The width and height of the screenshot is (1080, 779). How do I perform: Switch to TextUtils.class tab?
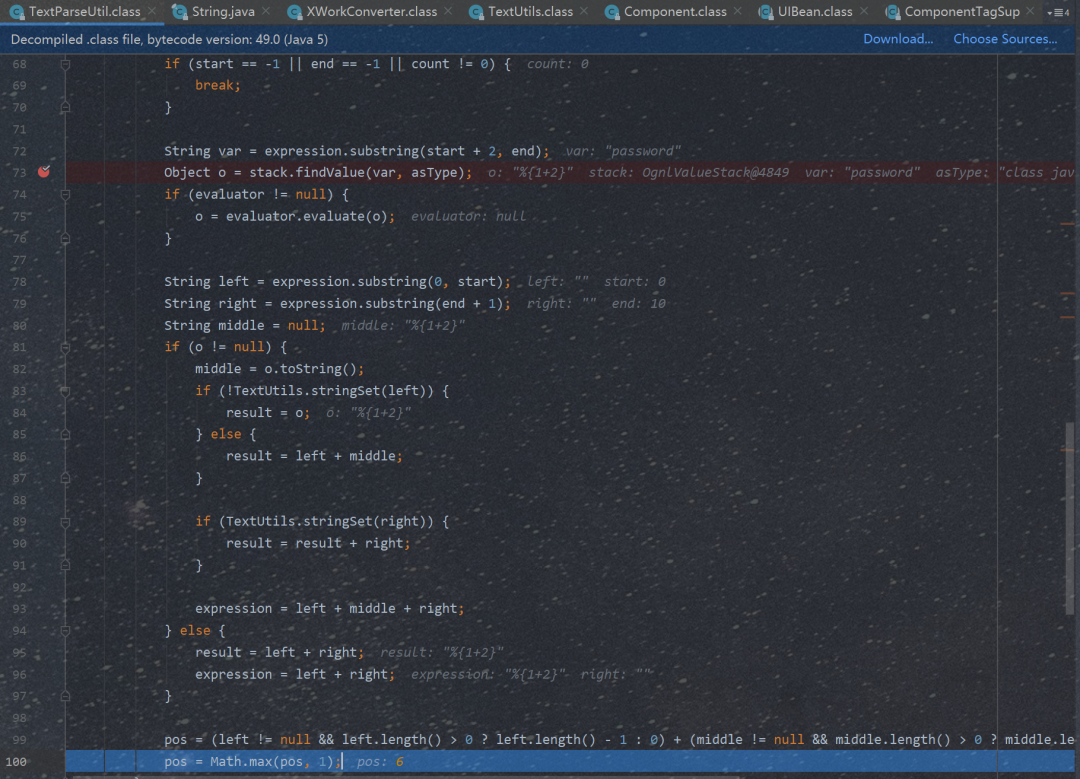point(530,12)
